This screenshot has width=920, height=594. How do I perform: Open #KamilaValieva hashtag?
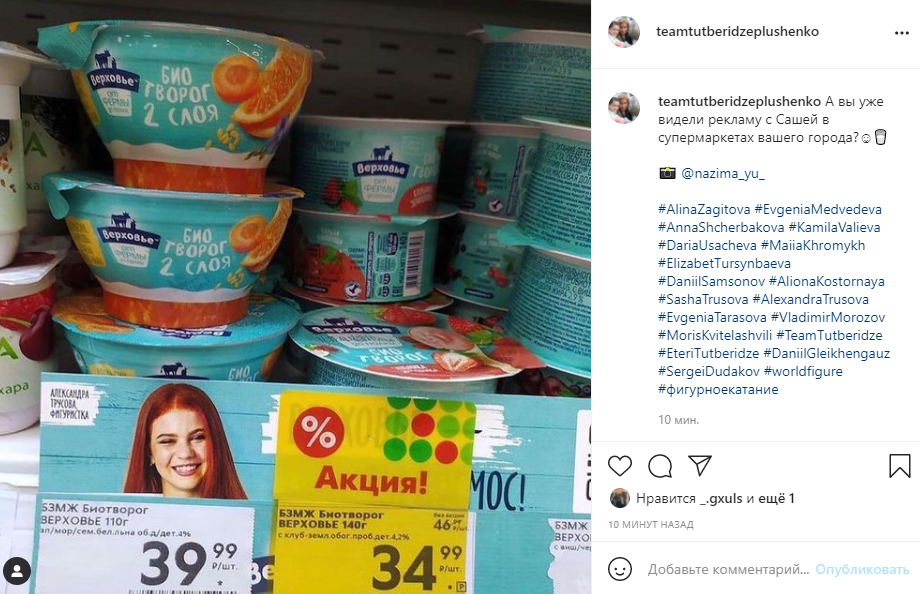[x=834, y=228]
